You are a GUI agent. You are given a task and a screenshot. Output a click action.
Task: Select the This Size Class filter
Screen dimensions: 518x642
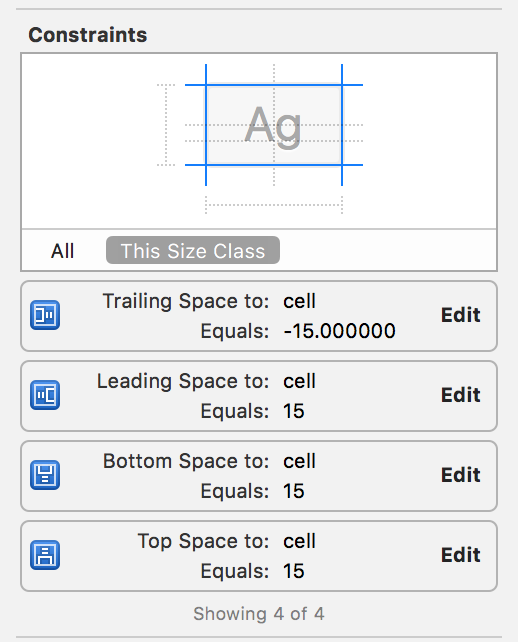click(x=193, y=250)
